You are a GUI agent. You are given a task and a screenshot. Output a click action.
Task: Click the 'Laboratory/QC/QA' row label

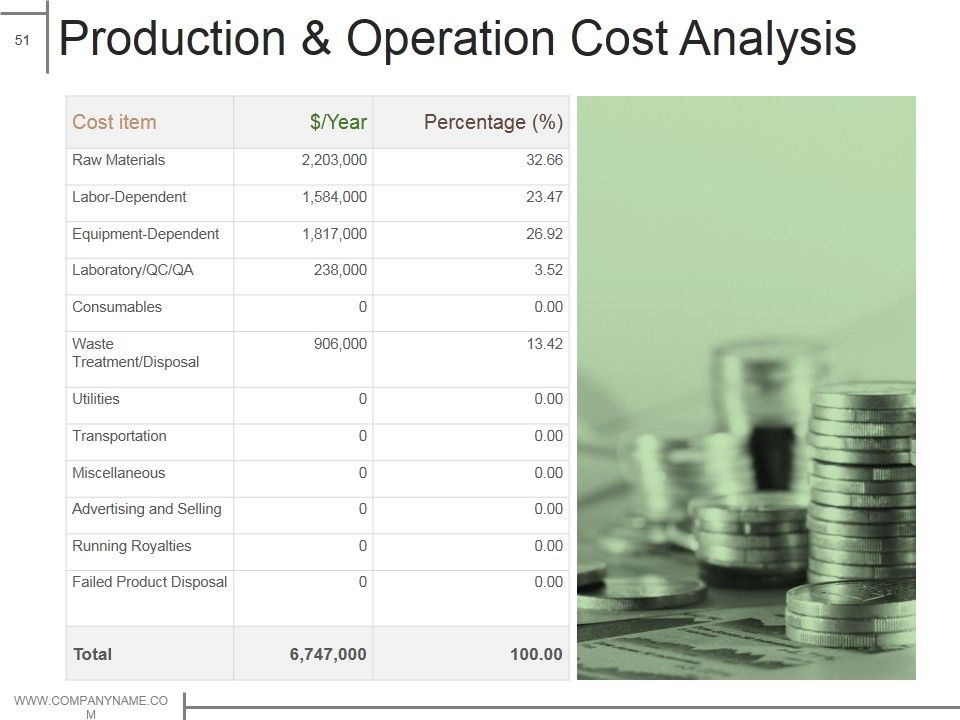(133, 270)
